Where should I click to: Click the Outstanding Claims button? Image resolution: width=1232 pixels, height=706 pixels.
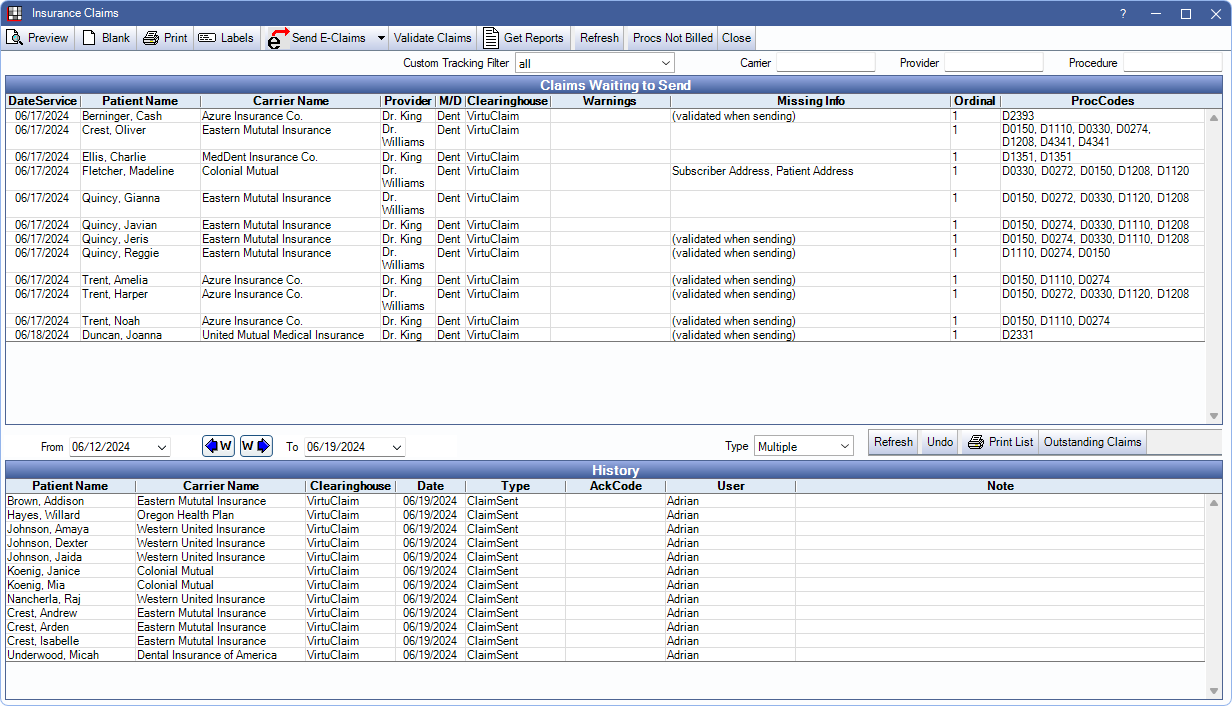1092,442
